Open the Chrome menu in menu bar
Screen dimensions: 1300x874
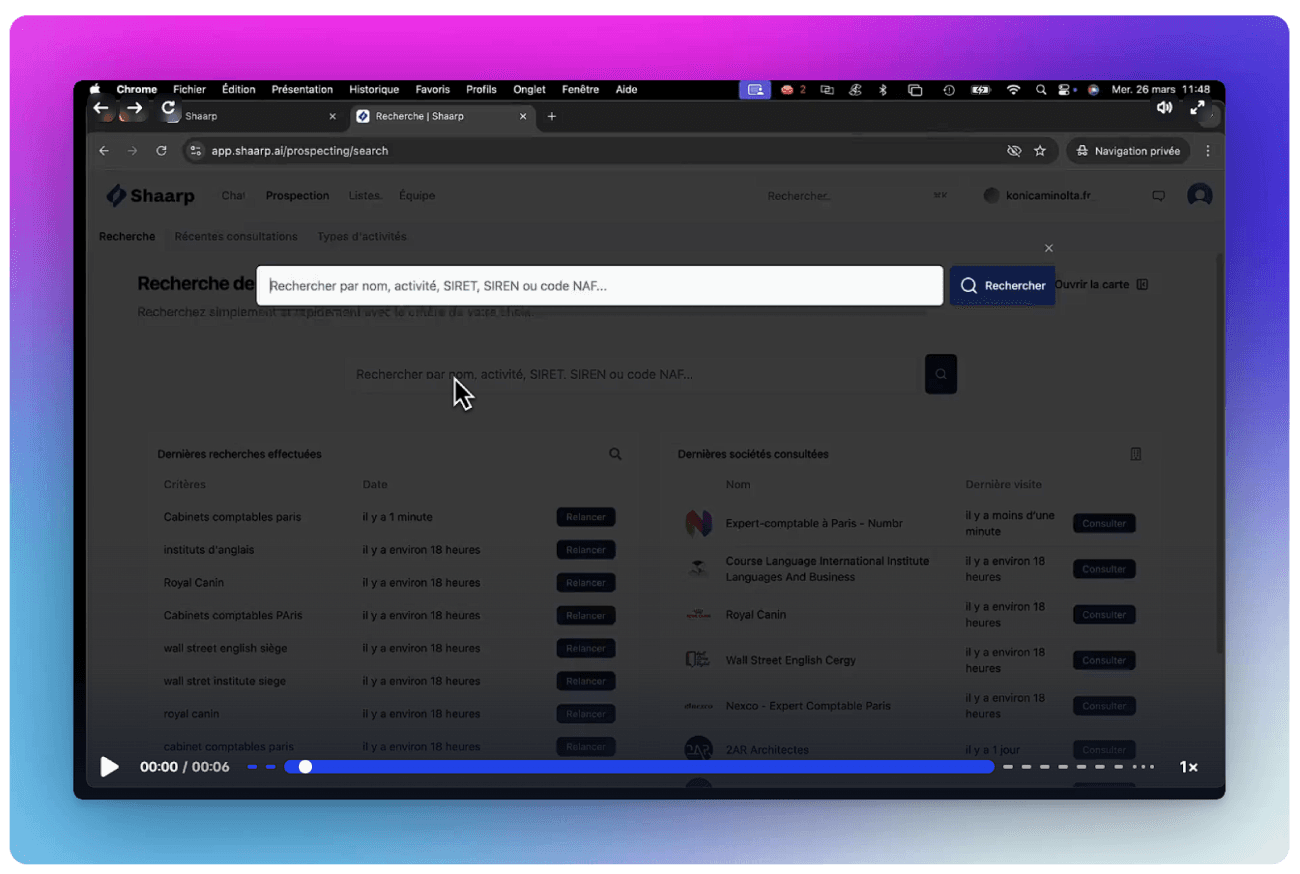[137, 89]
